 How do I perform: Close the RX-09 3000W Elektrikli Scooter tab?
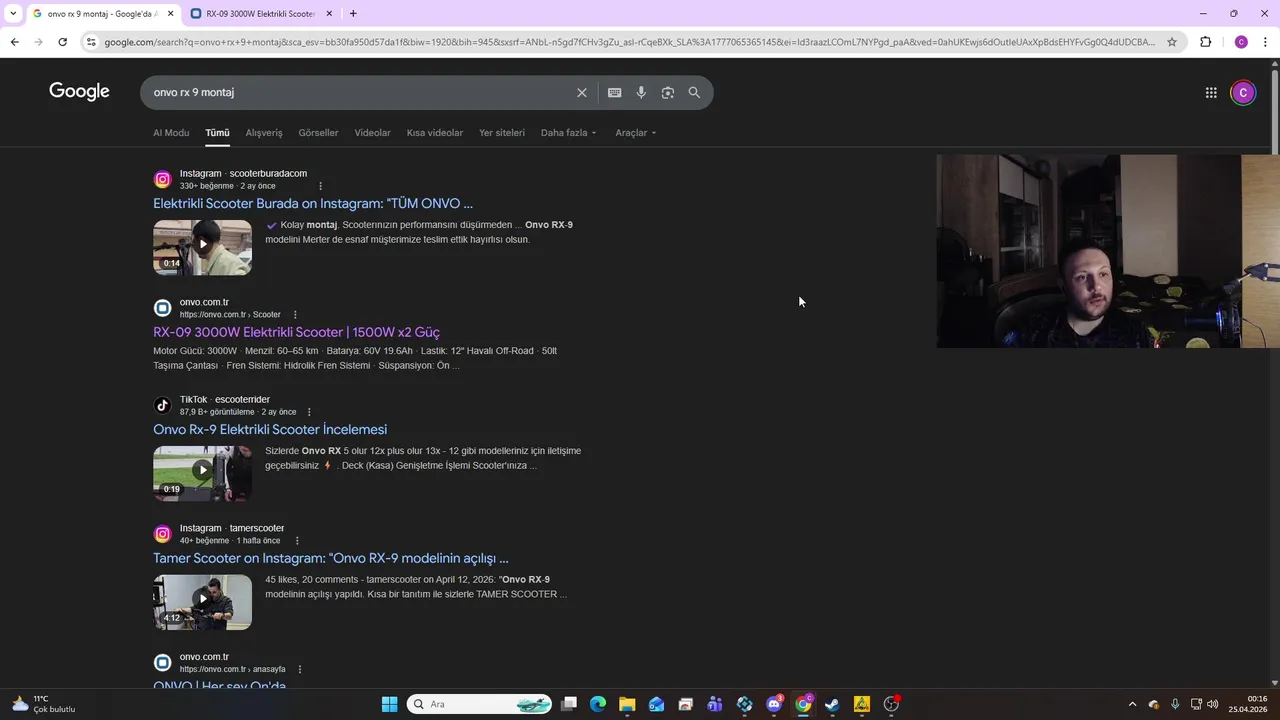point(330,14)
